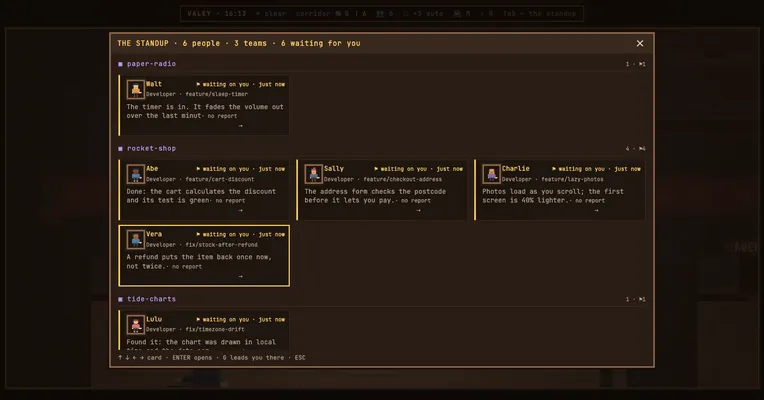
Task: Click Lulu's pixel avatar
Action: pyautogui.click(x=135, y=325)
